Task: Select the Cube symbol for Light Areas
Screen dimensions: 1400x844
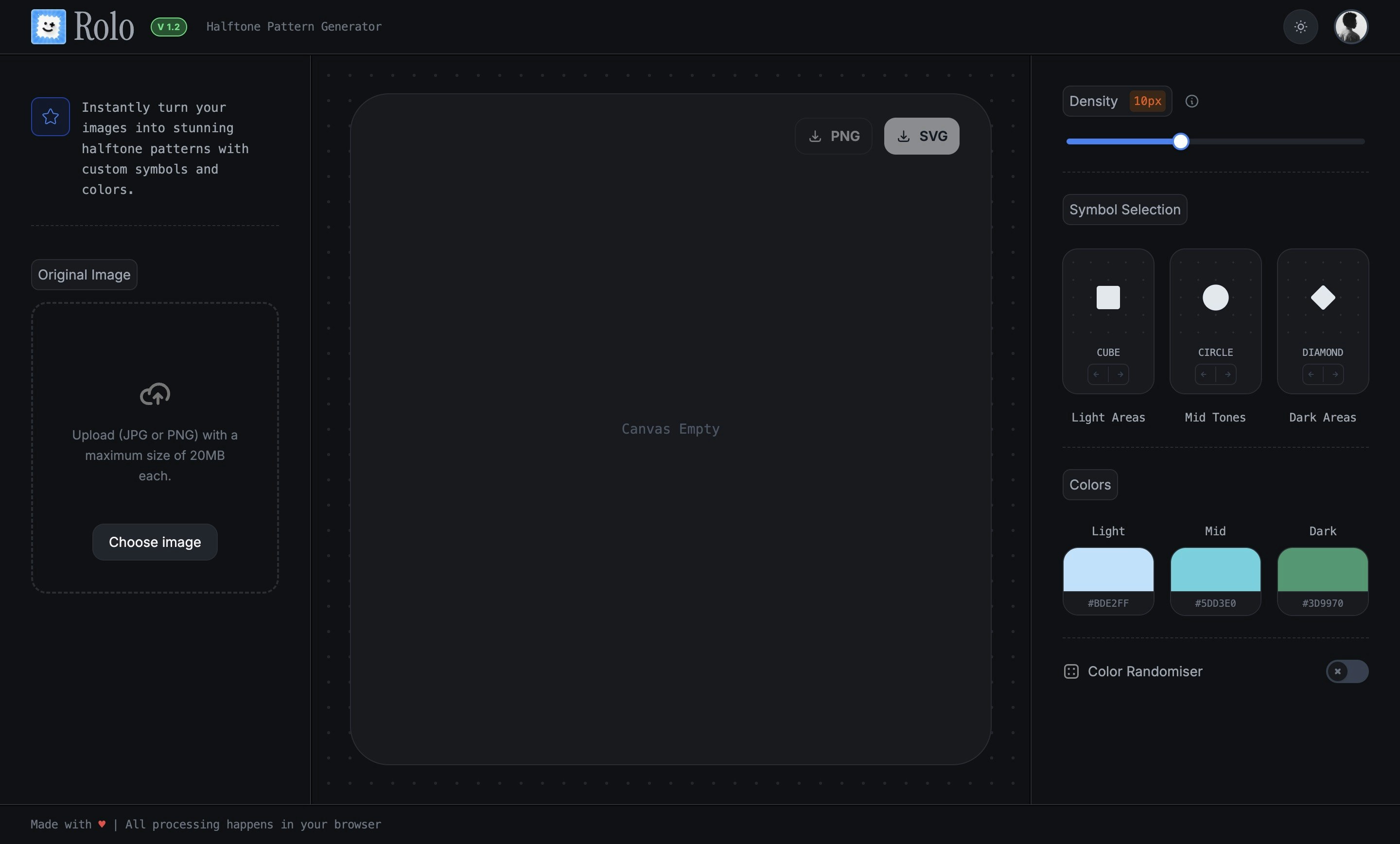Action: [x=1108, y=299]
